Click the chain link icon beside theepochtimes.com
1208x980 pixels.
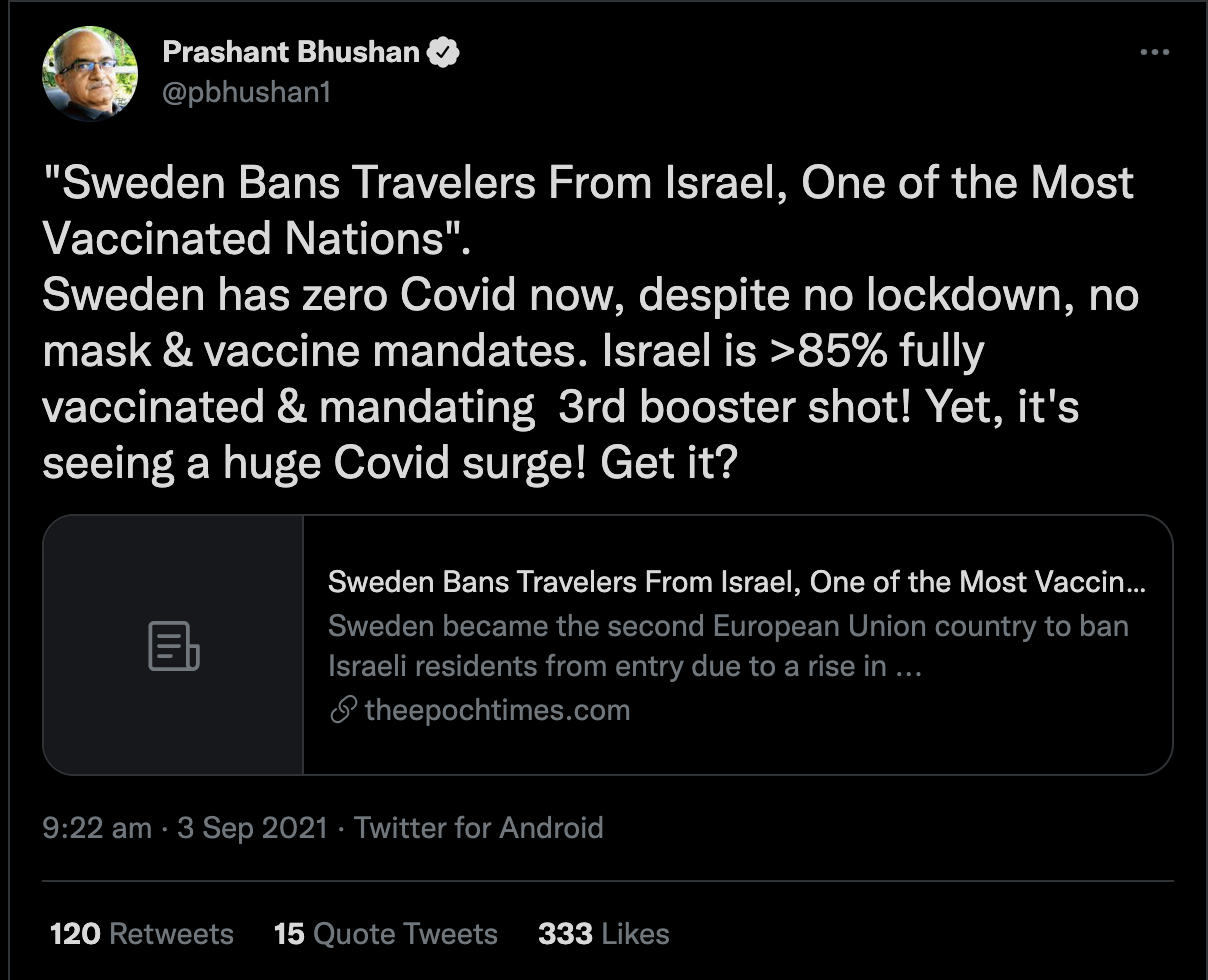coord(343,711)
